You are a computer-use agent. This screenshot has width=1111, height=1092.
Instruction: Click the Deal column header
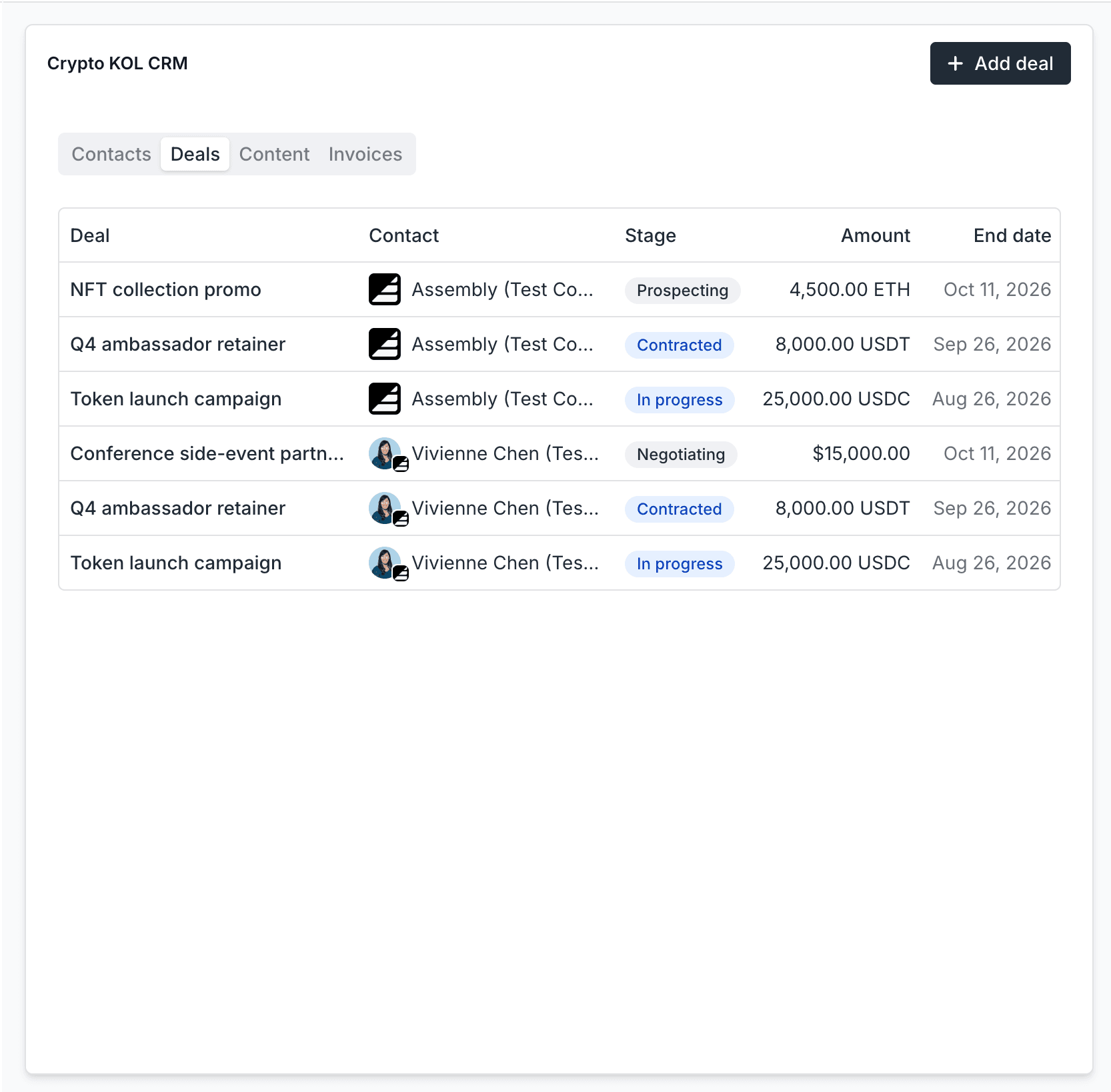coord(90,235)
